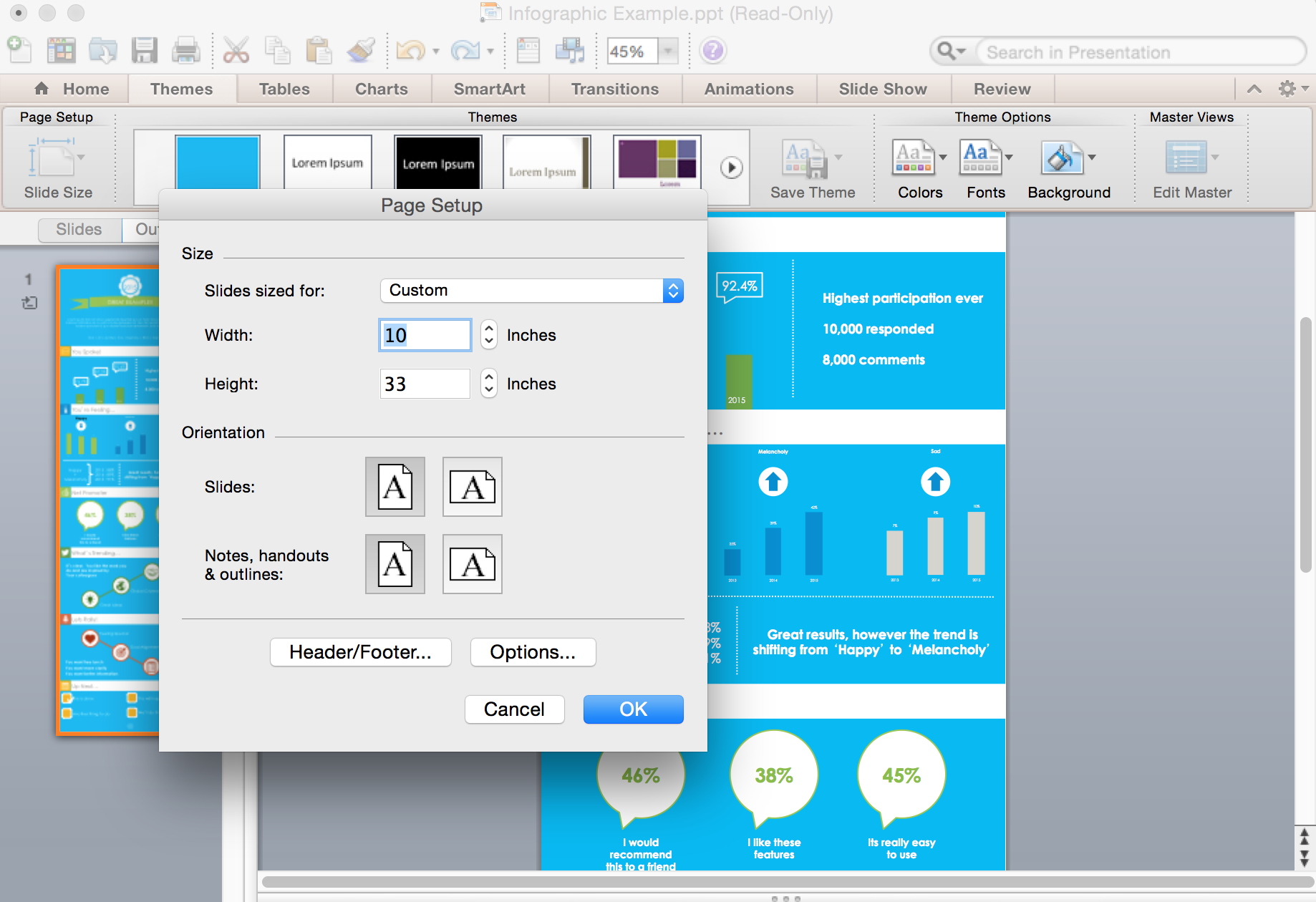This screenshot has height=902, width=1316.
Task: Click the New Presentation toolbar icon
Action: (x=19, y=50)
